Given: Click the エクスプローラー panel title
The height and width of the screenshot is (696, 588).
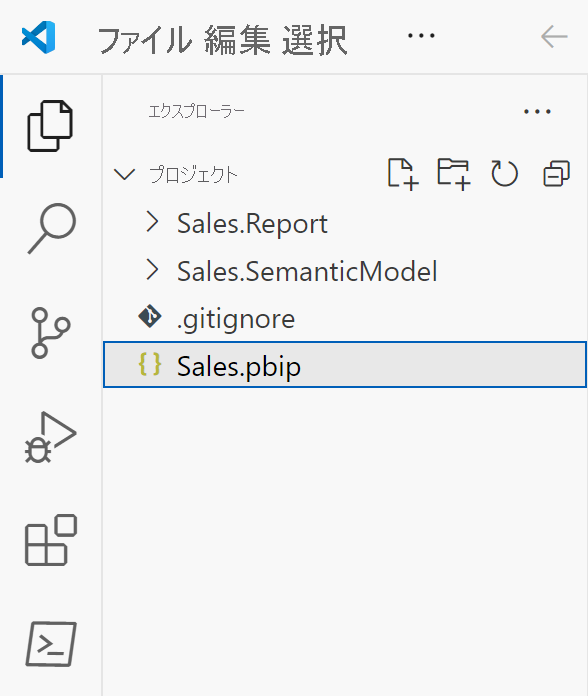Looking at the screenshot, I should 196,111.
